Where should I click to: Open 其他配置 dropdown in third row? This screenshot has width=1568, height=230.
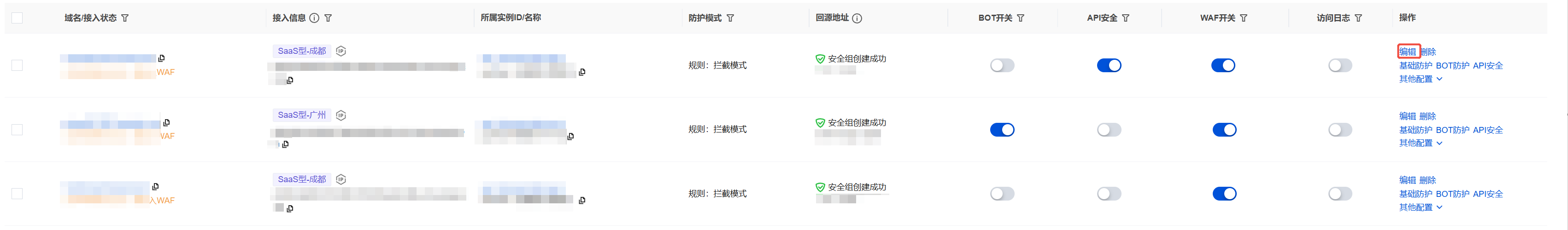click(x=1421, y=207)
